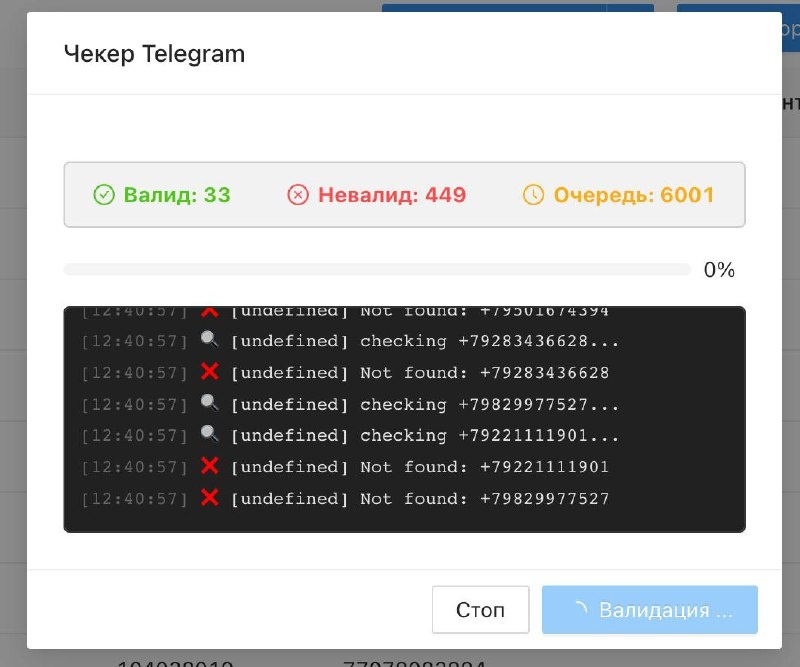Click red X on Not found +79829977527 line

[x=210, y=498]
